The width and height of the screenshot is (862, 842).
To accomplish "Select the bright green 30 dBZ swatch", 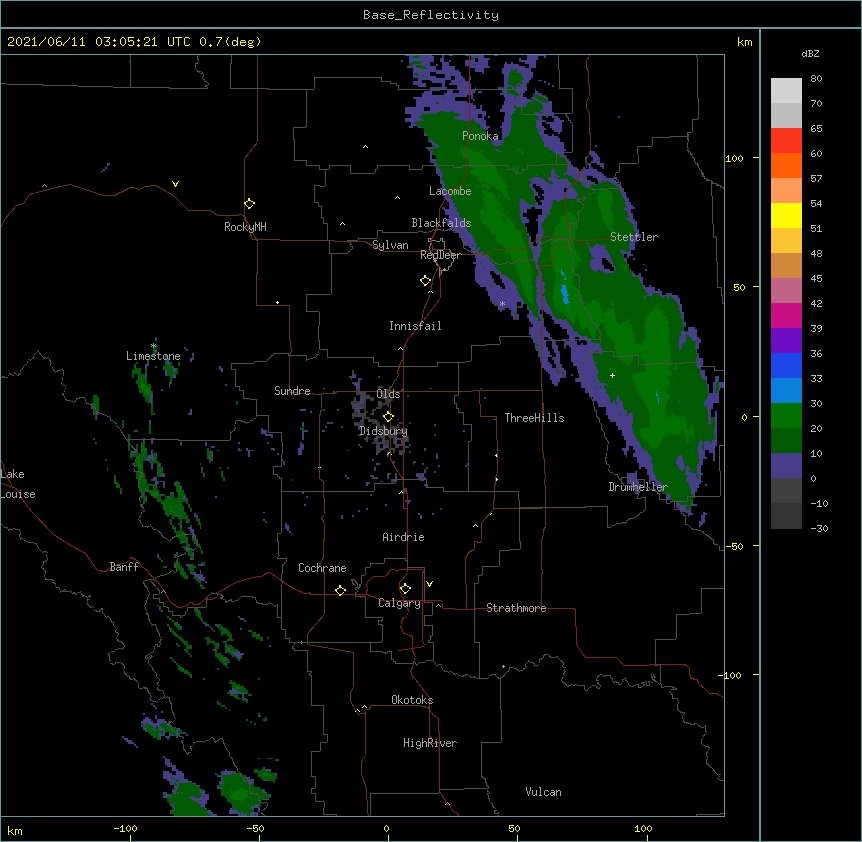I will point(786,416).
